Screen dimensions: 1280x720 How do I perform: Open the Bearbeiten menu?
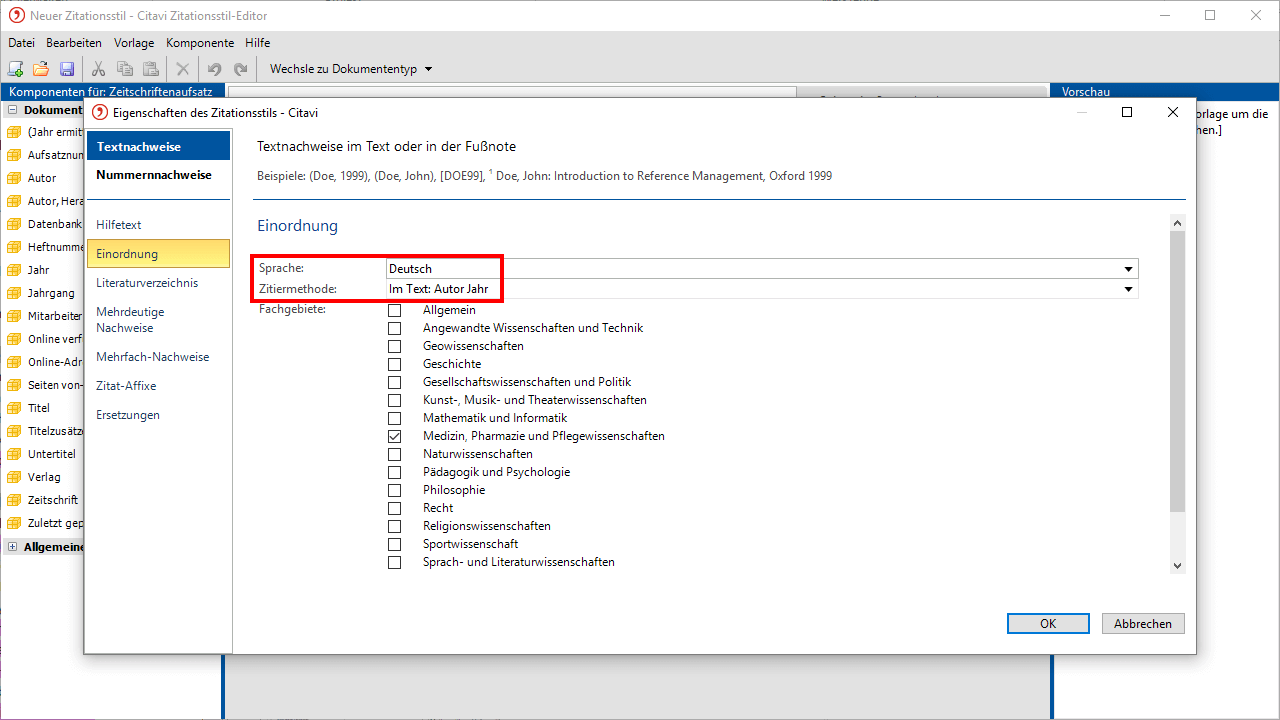[x=74, y=43]
